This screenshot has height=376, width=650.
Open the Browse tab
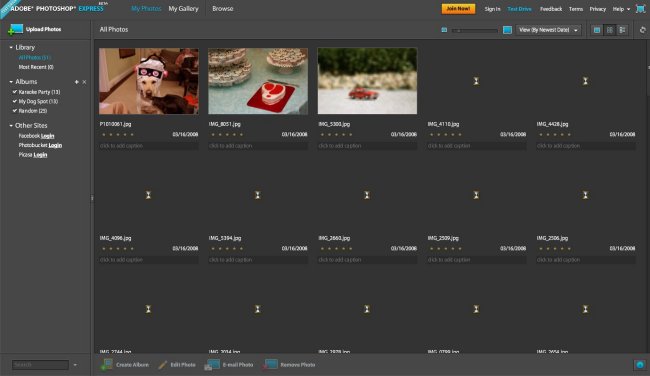(223, 9)
